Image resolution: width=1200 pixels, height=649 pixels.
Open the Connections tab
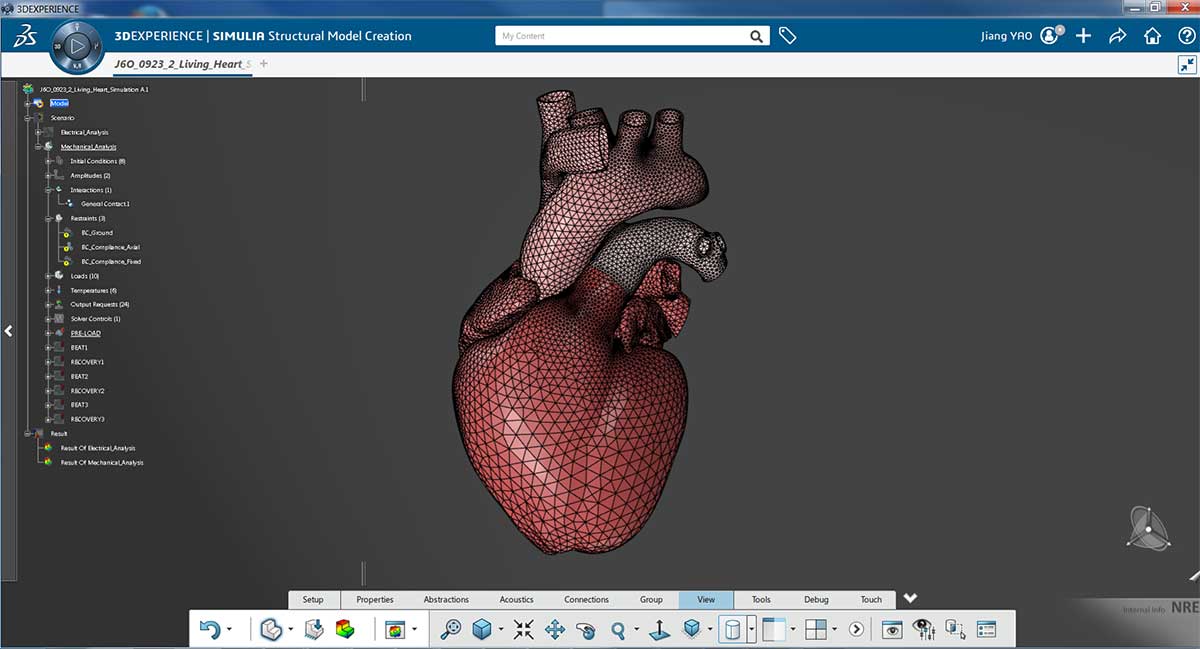586,600
